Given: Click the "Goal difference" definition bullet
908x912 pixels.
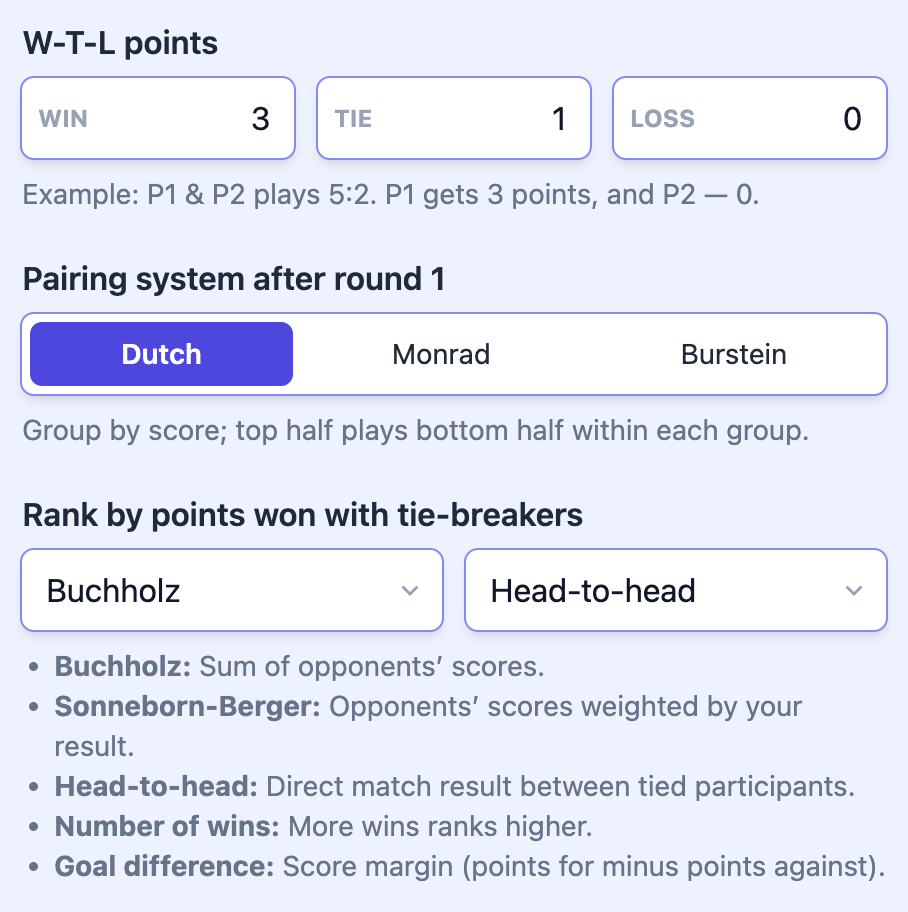Looking at the screenshot, I should (x=469, y=866).
